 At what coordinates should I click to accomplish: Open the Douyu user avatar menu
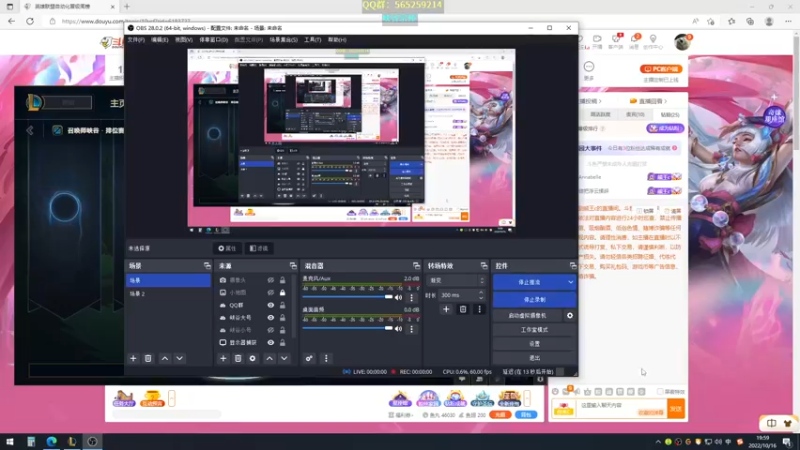(x=682, y=42)
